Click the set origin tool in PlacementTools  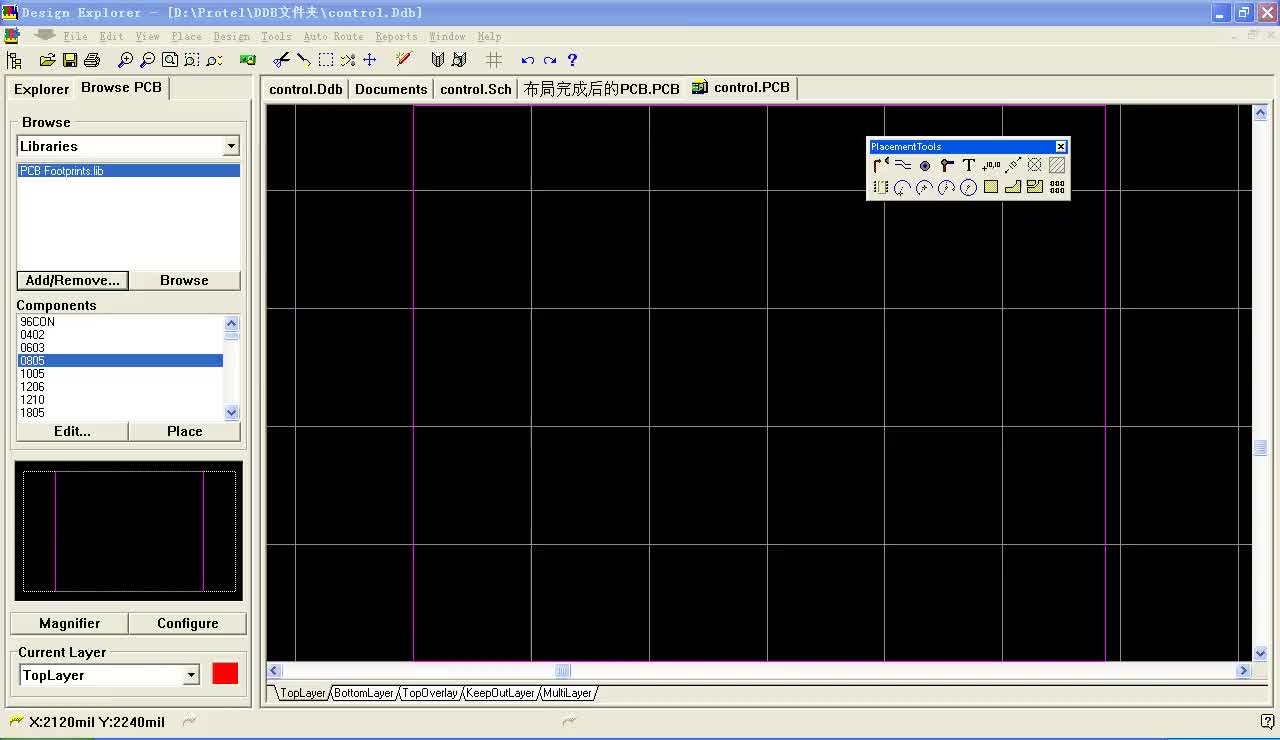(1034, 165)
